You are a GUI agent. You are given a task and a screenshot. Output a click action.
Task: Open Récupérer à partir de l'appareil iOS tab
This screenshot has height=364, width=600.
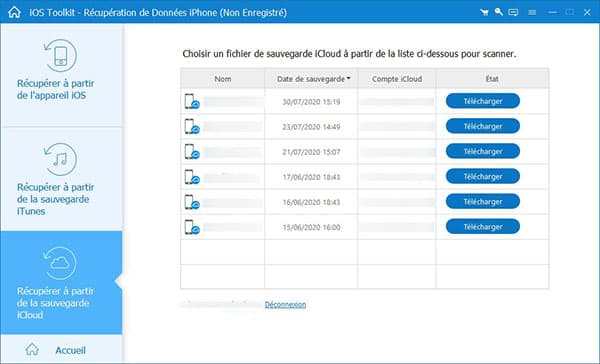pos(61,75)
